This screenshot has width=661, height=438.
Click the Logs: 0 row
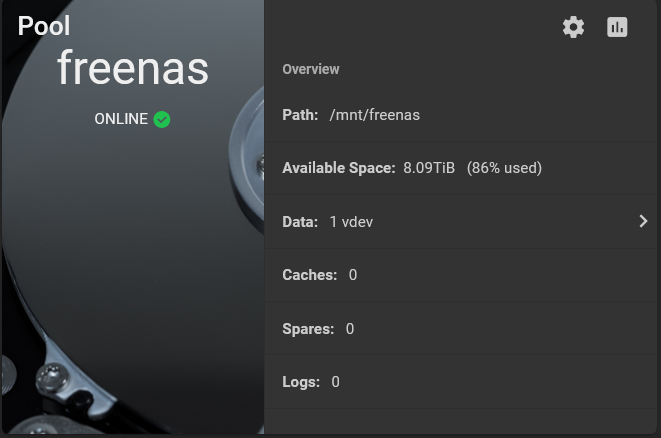460,382
